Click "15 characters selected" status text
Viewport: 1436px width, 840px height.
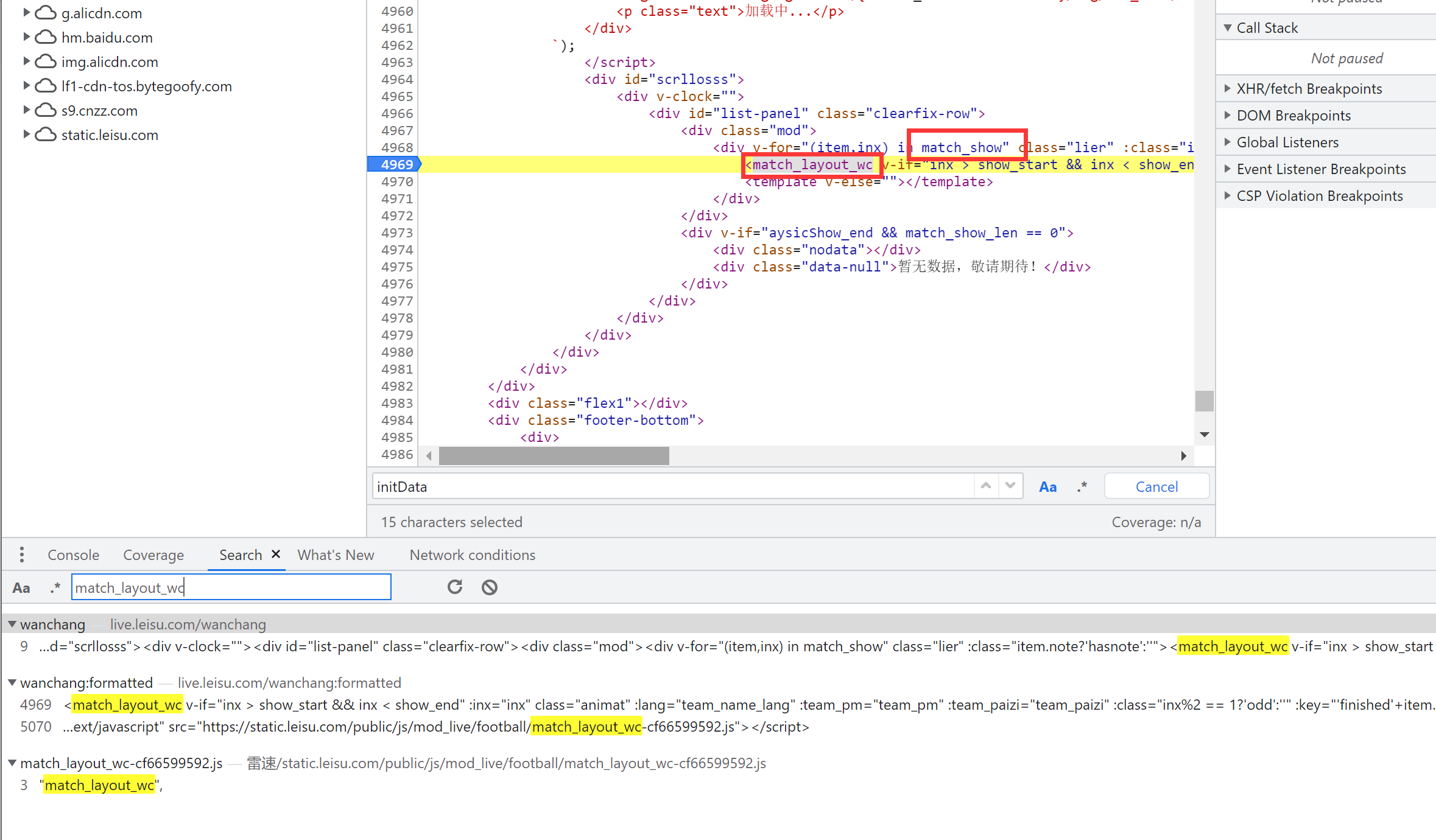click(x=451, y=522)
